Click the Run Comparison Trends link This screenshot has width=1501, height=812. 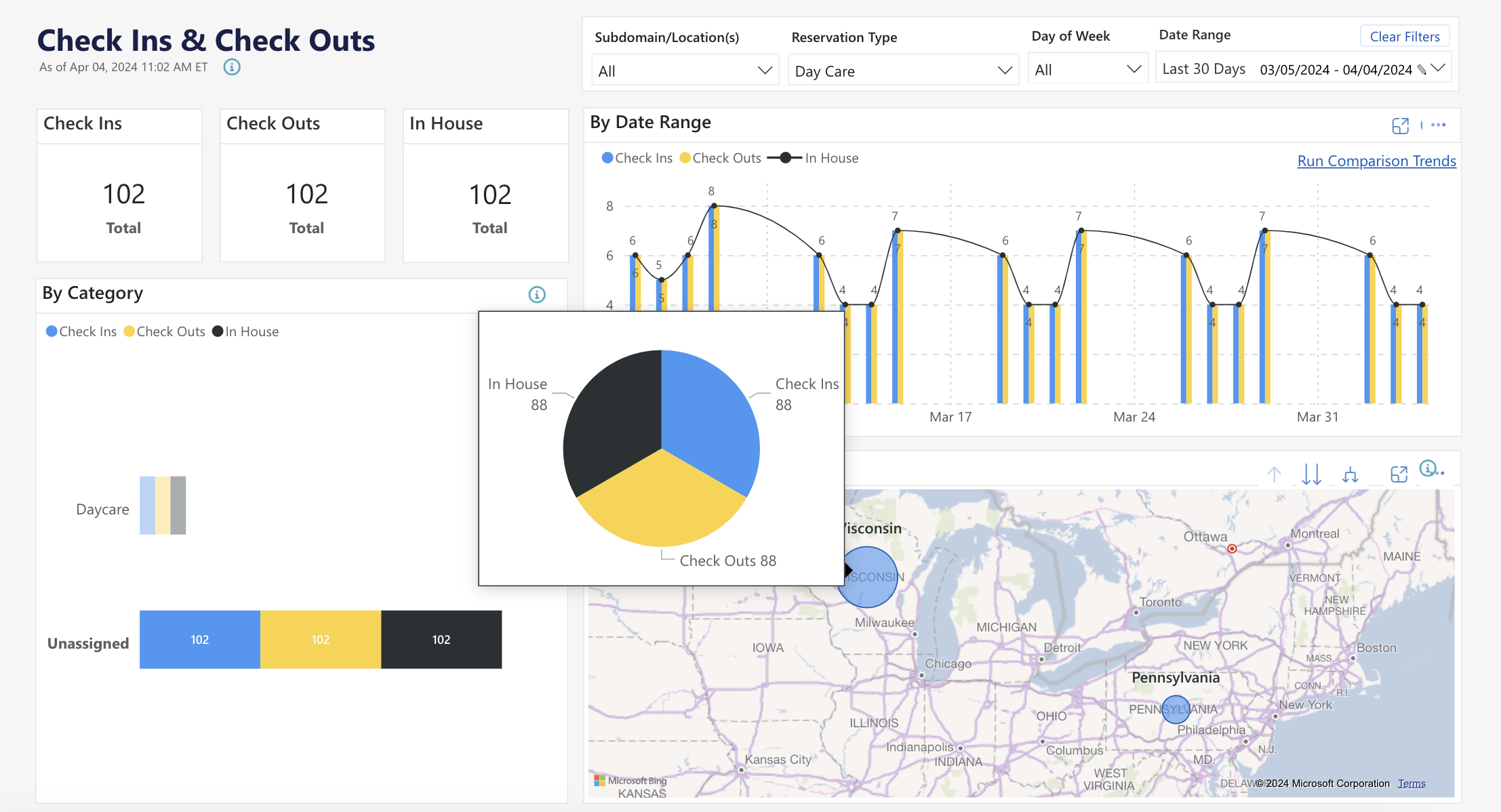point(1376,161)
